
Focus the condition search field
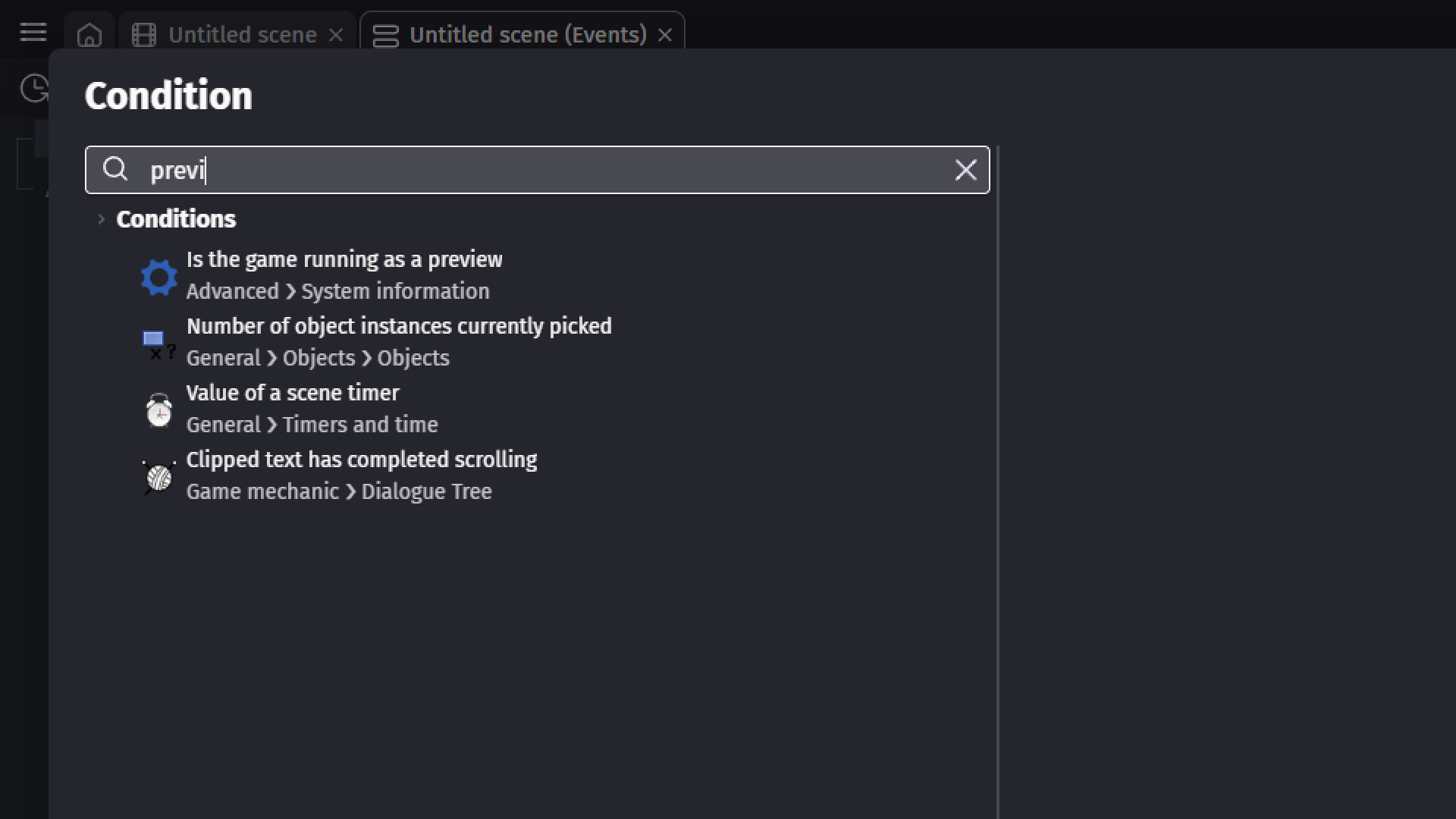[x=531, y=170]
